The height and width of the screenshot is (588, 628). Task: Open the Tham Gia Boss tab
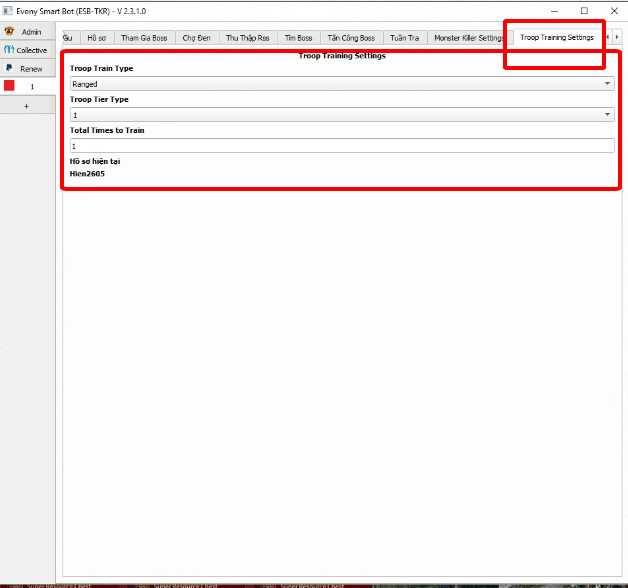coord(144,38)
